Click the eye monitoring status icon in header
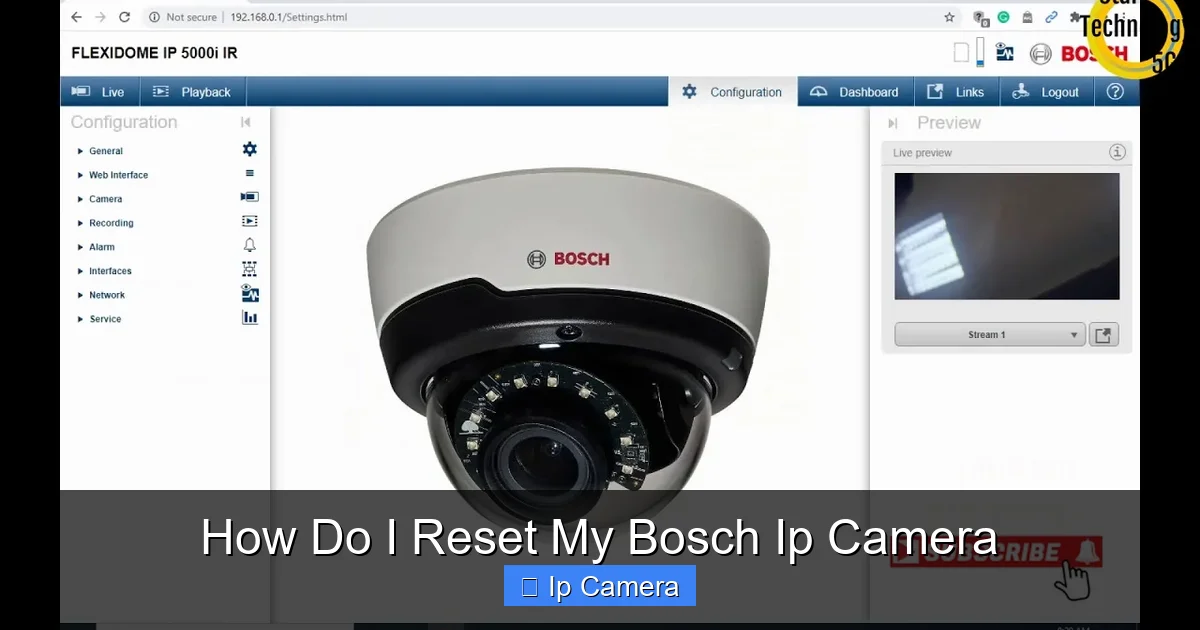Screen dimensions: 1200x630 point(1005,53)
